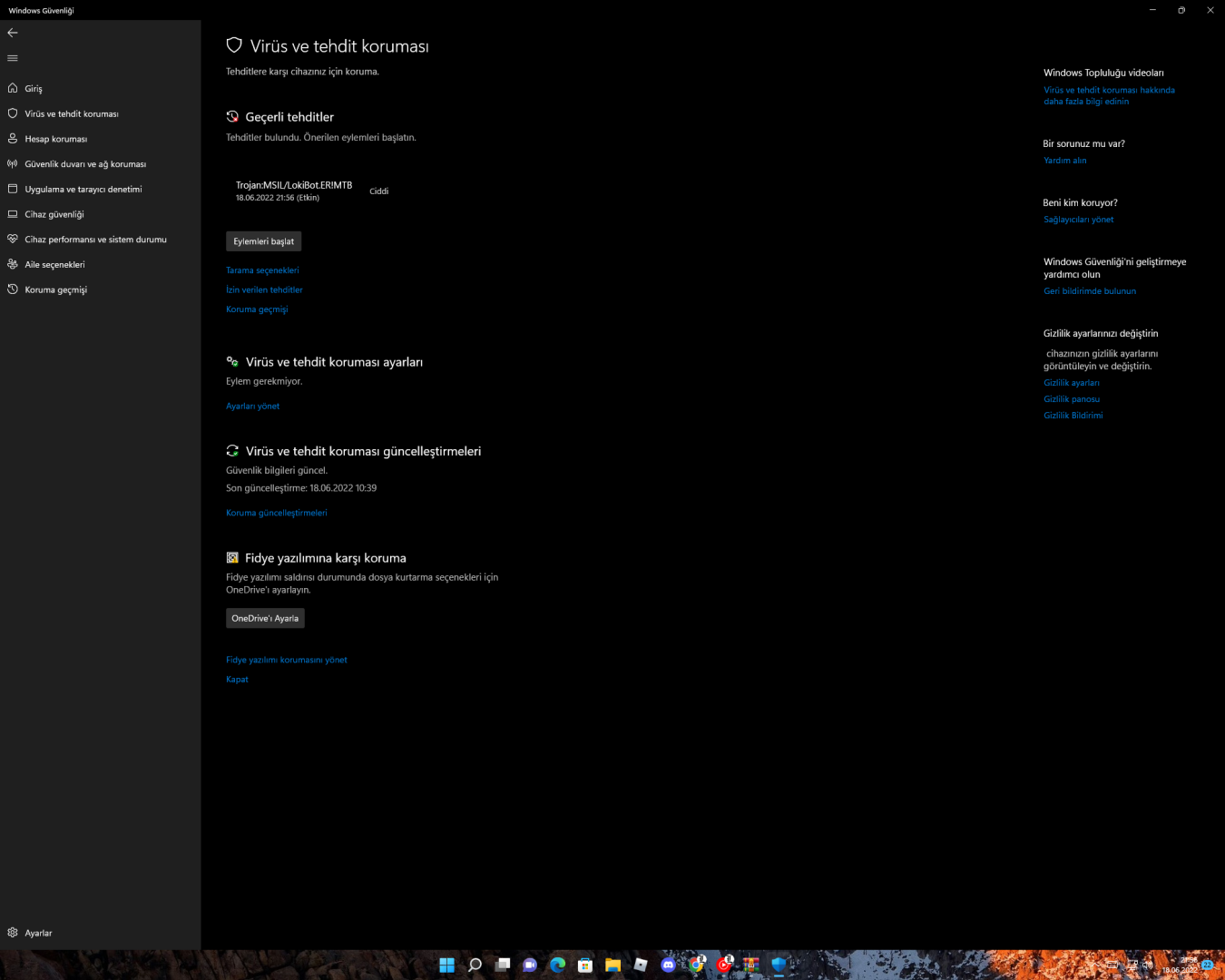Open the hamburger navigation menu

coord(13,58)
